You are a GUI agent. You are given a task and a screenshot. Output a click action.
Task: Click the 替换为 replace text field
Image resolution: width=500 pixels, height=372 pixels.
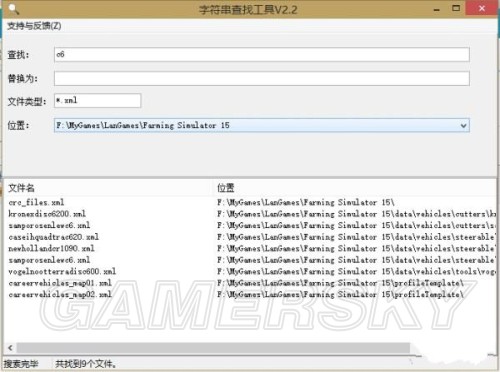click(x=262, y=79)
